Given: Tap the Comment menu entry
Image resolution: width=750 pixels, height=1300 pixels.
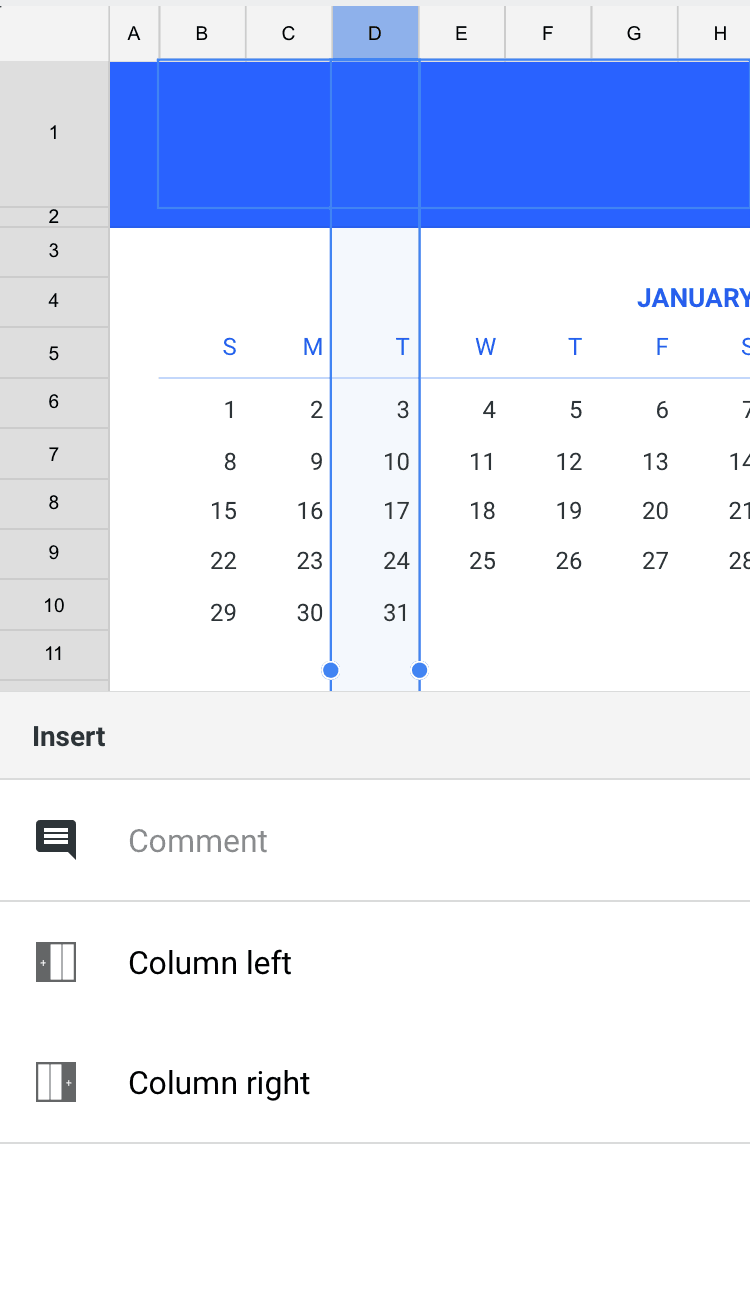Looking at the screenshot, I should (198, 841).
